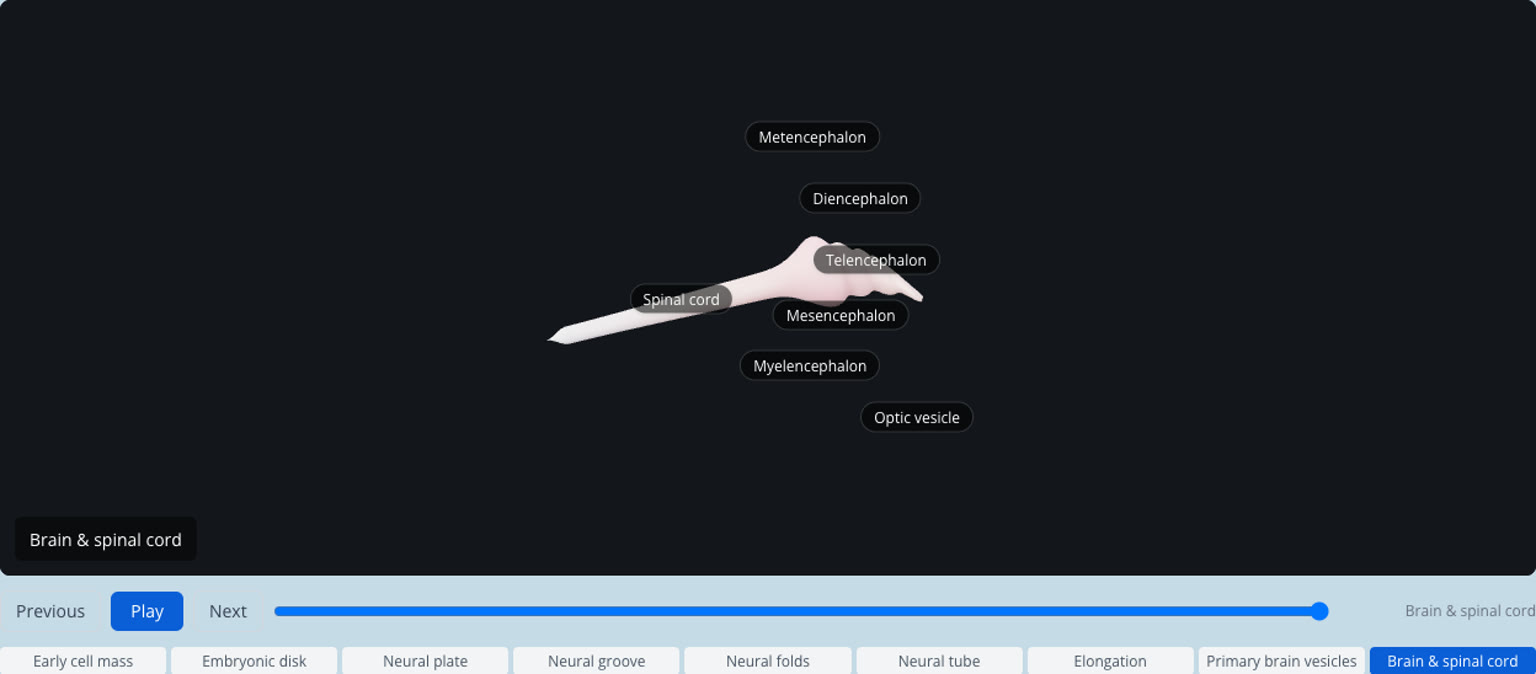Select Brain & spinal cord tab

coord(1452,661)
